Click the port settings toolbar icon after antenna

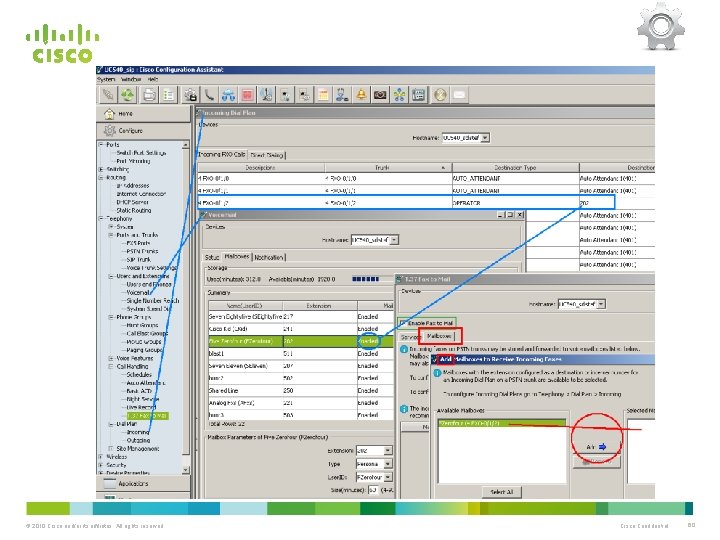[x=286, y=95]
